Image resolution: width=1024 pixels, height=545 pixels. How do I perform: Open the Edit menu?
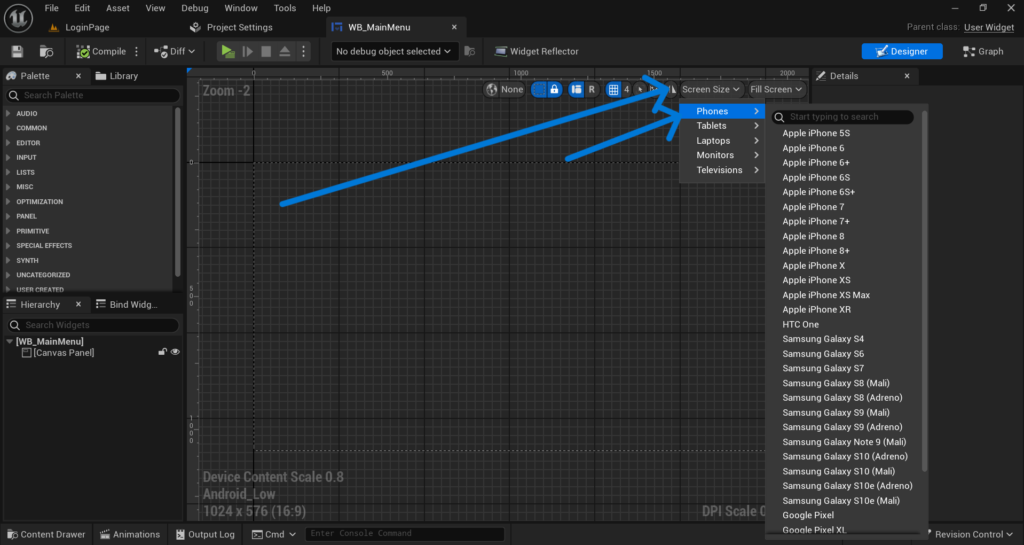coord(82,8)
